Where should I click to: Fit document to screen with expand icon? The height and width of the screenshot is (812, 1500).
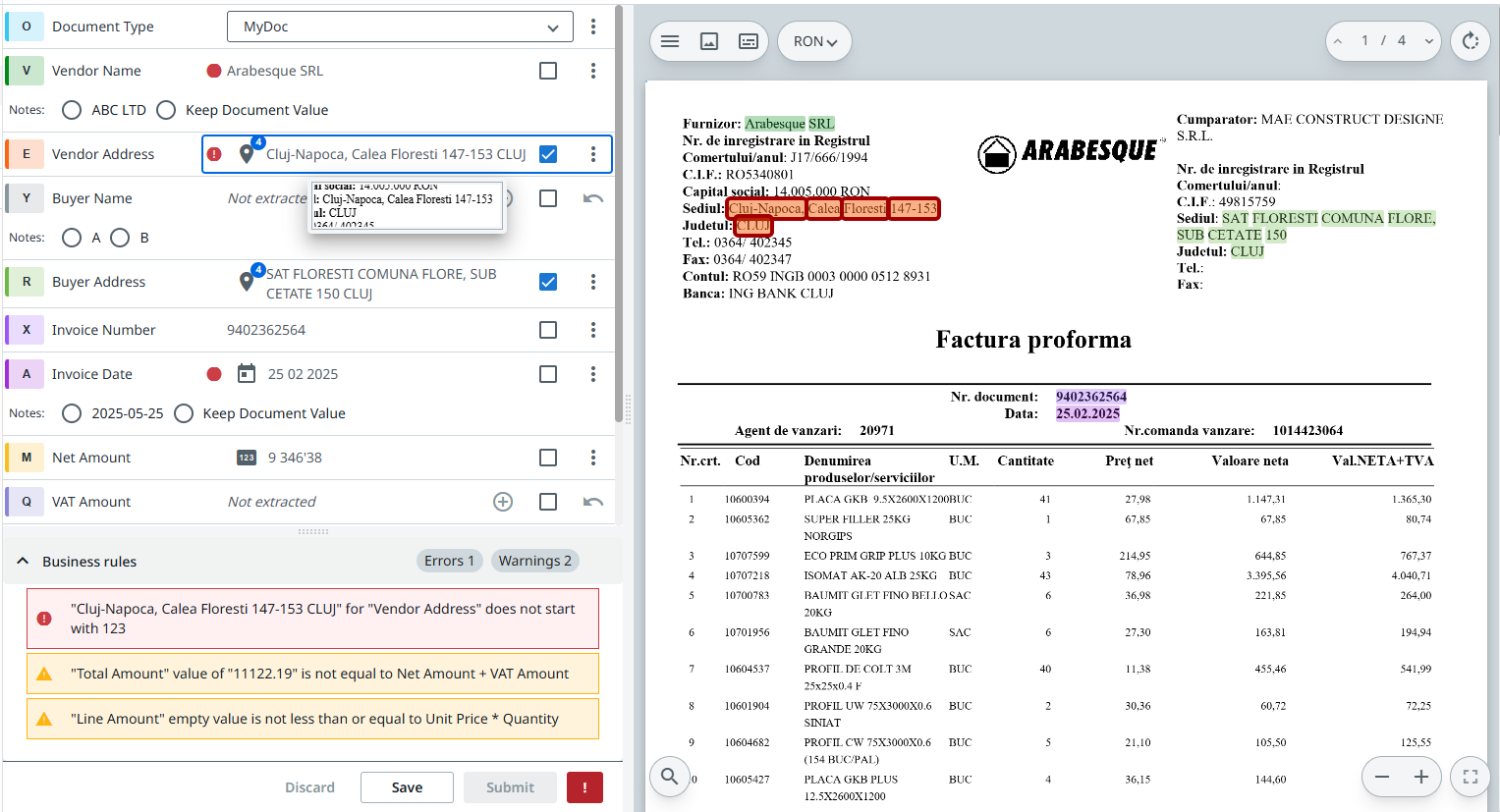point(1471,777)
